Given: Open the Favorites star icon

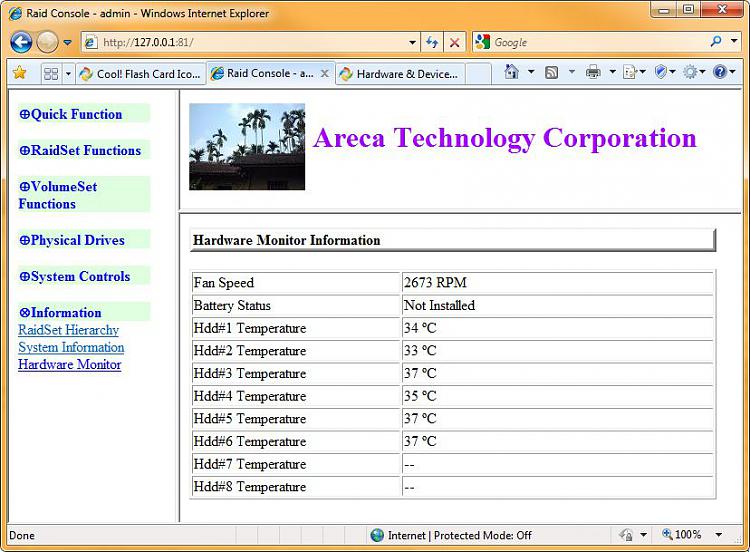Looking at the screenshot, I should tap(20, 73).
